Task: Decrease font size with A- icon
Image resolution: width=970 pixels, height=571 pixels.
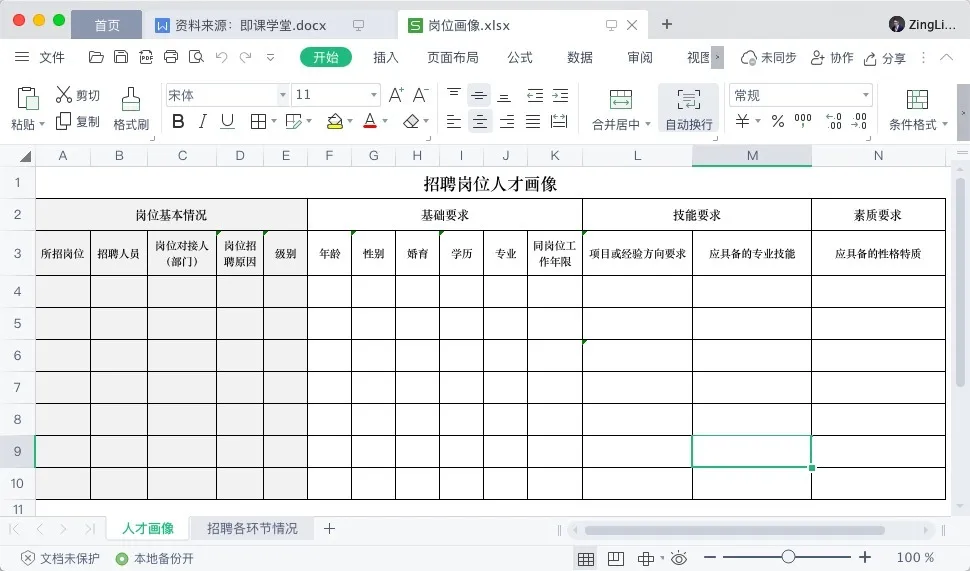Action: (421, 95)
